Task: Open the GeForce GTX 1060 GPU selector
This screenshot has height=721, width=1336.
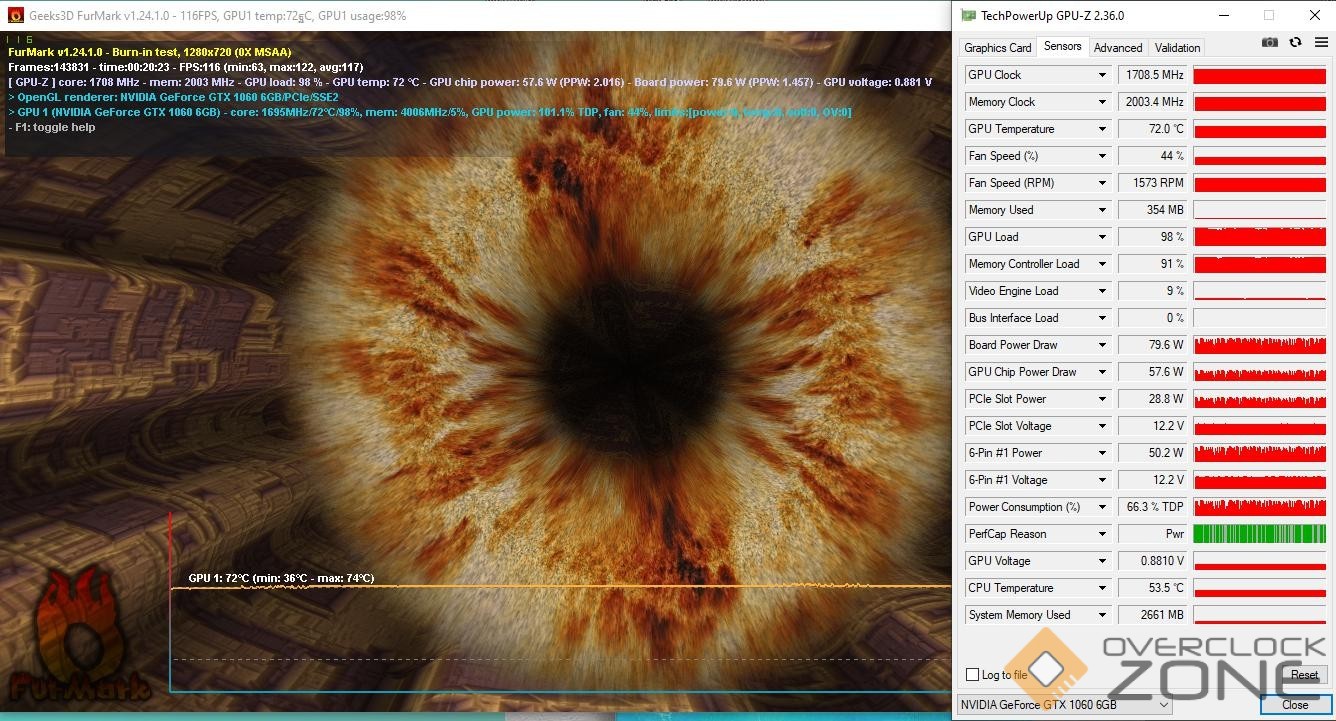Action: tap(1064, 705)
